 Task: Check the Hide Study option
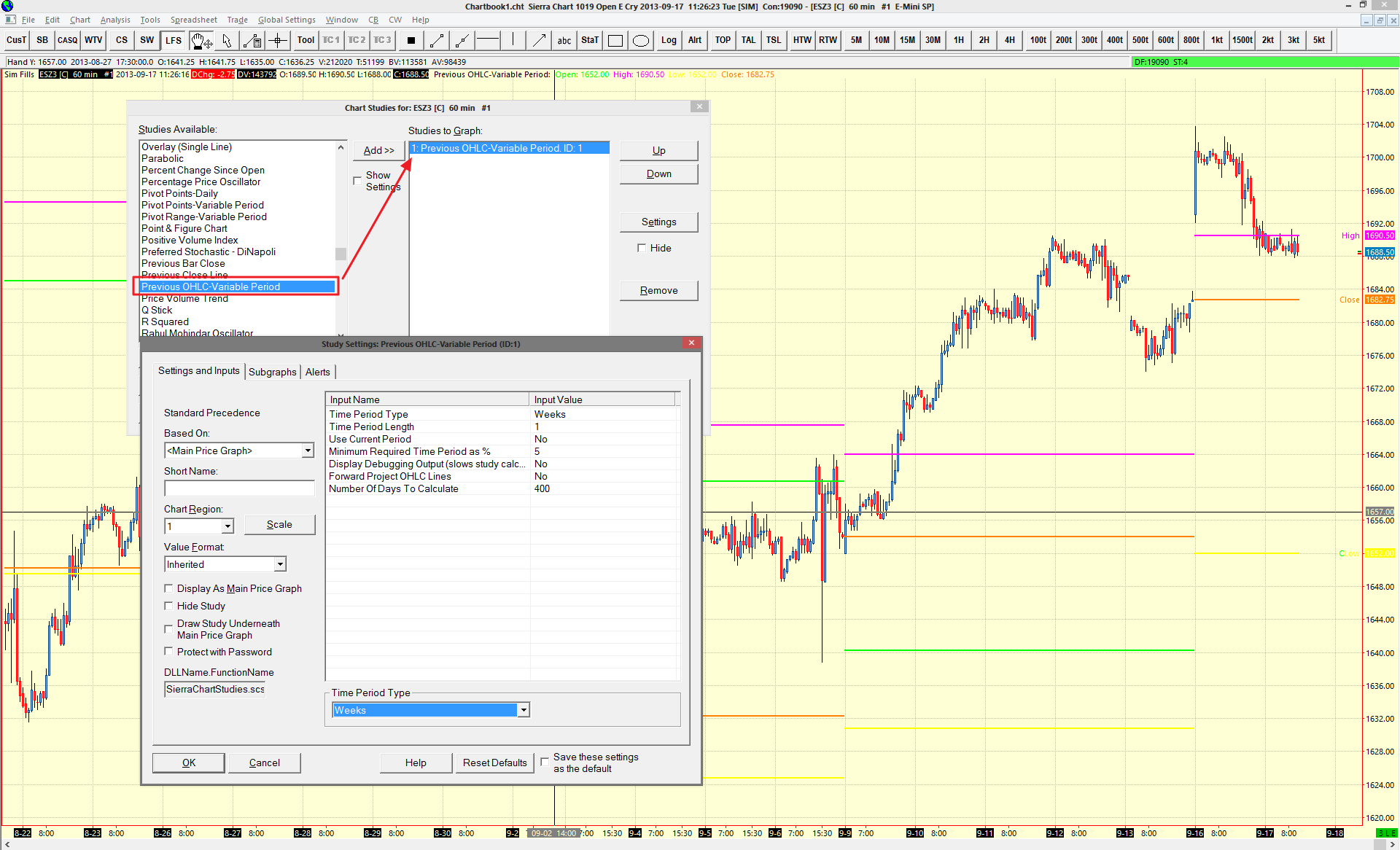168,606
